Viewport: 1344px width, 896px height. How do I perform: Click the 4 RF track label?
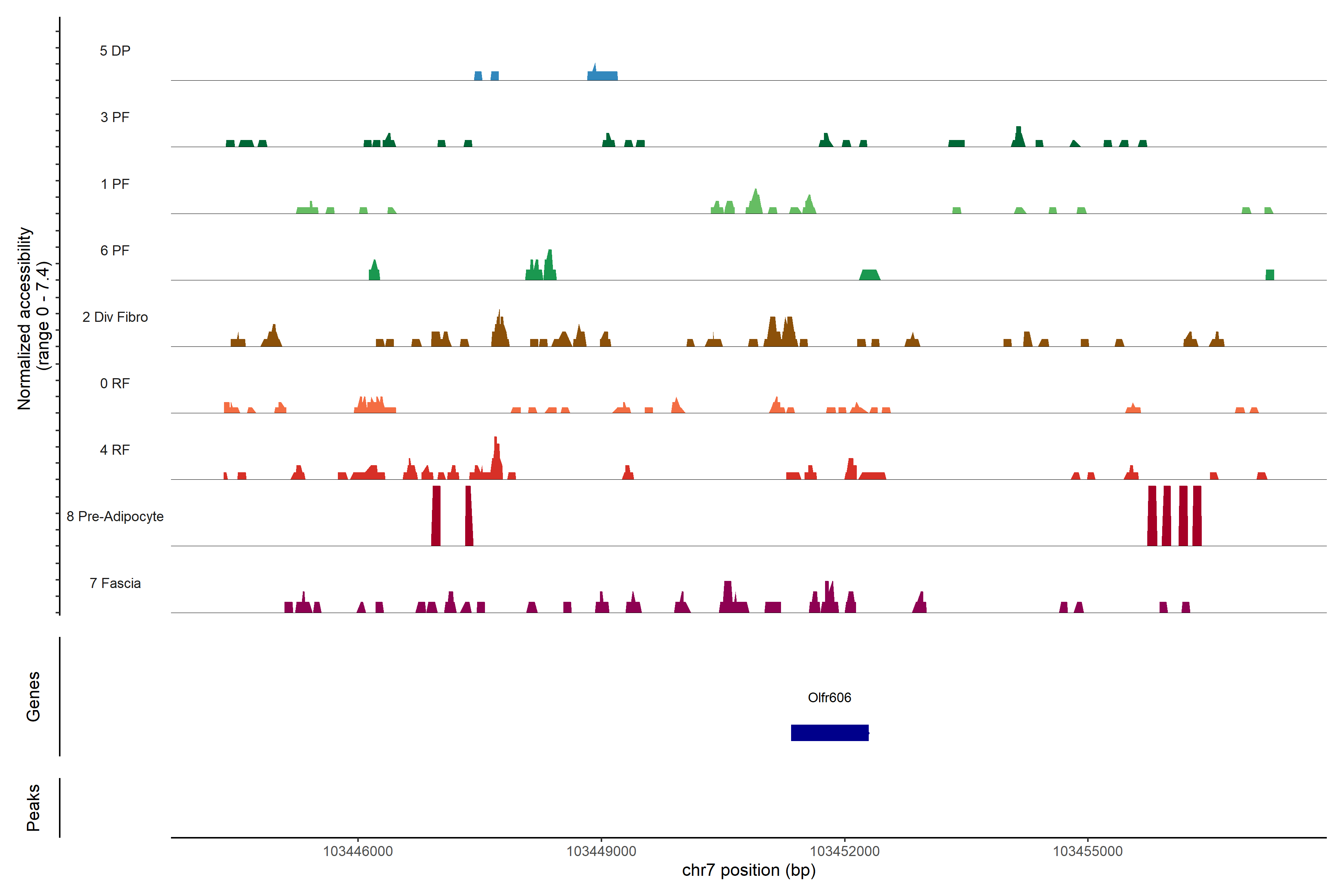click(115, 450)
